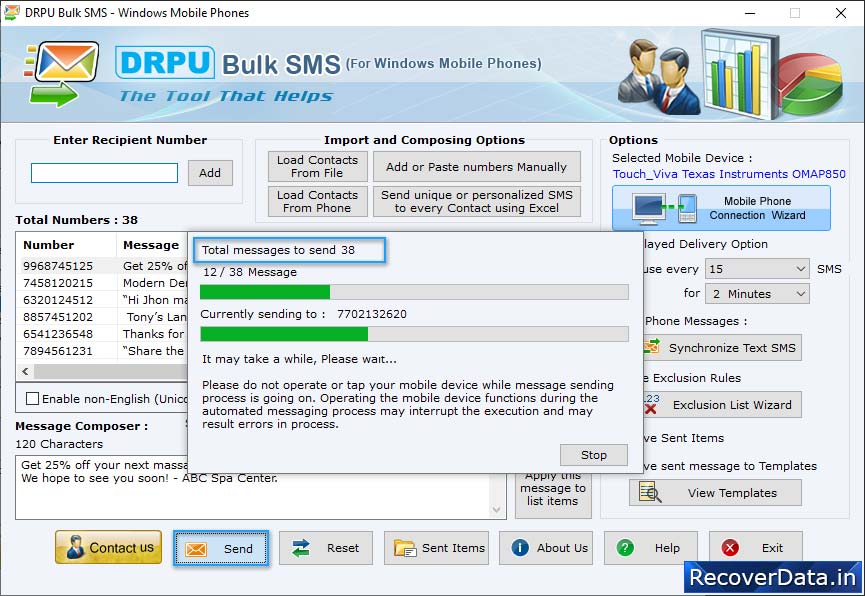Click the Add recipient button

[210, 173]
